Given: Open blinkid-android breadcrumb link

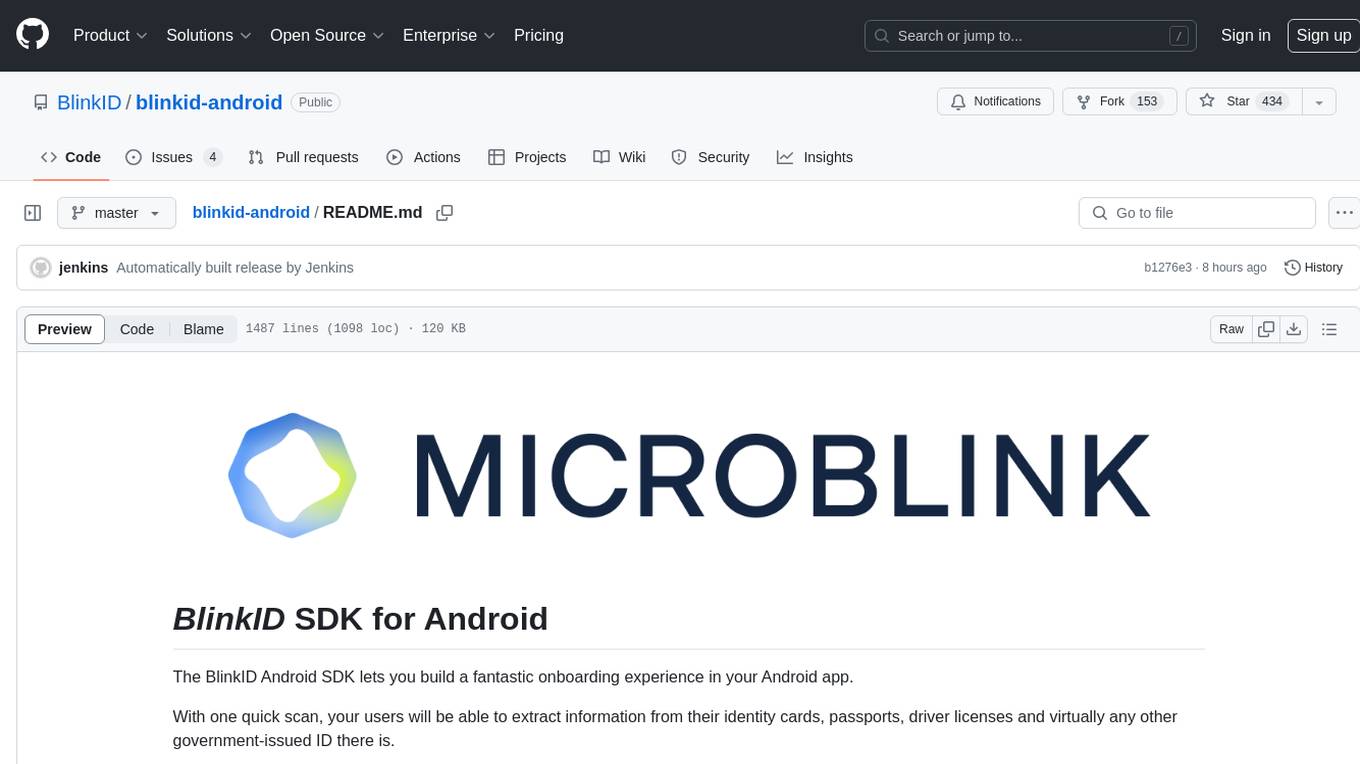Looking at the screenshot, I should (251, 213).
